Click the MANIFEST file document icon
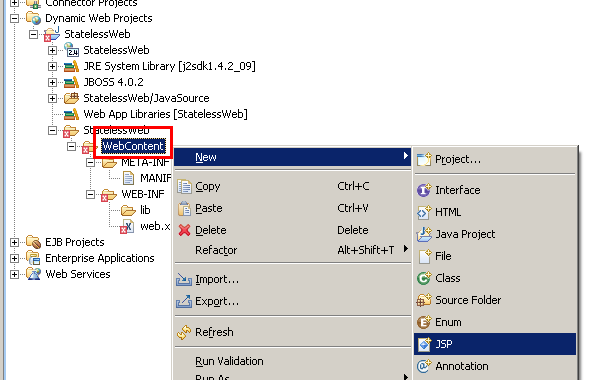This screenshot has height=380, width=593. (x=128, y=178)
